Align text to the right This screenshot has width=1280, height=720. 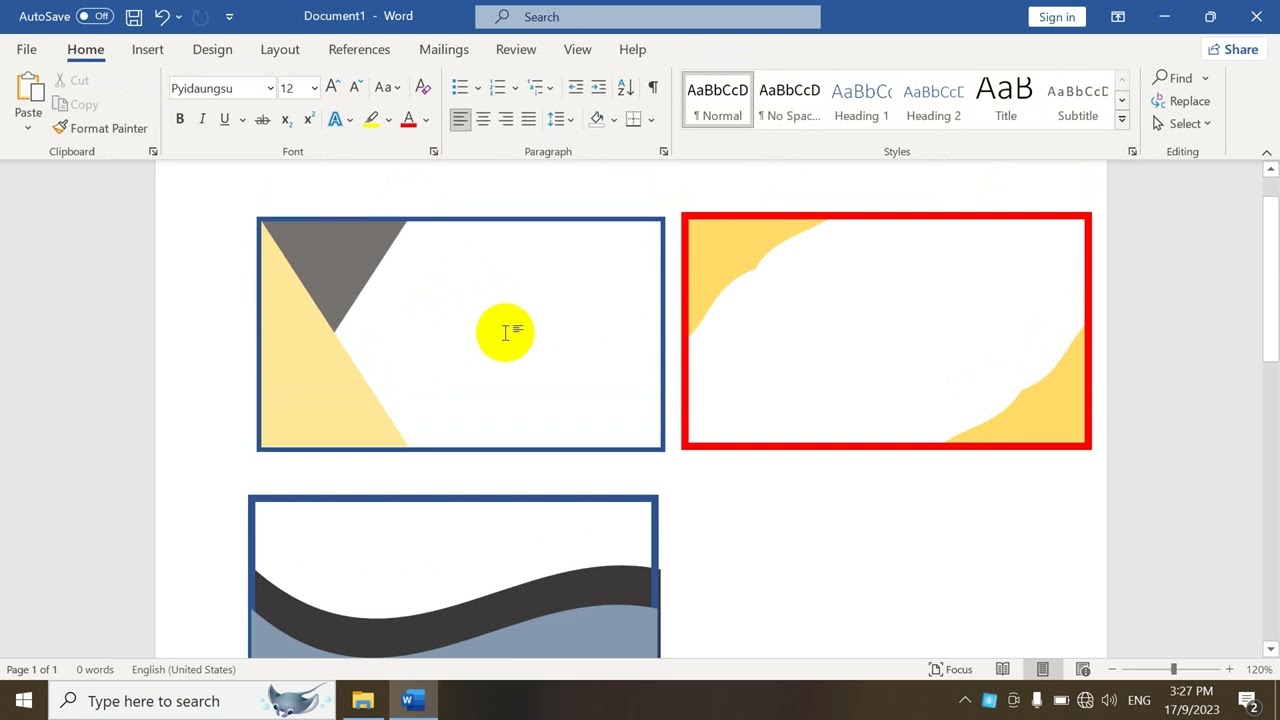[506, 119]
